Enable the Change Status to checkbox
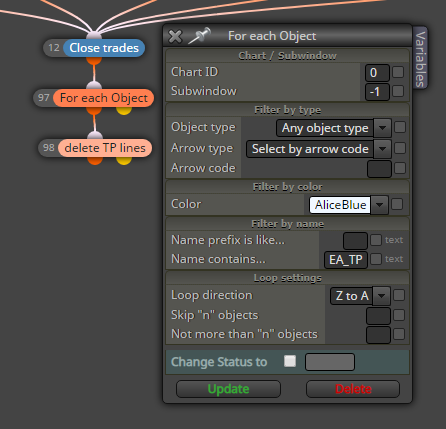The width and height of the screenshot is (446, 429). click(290, 361)
